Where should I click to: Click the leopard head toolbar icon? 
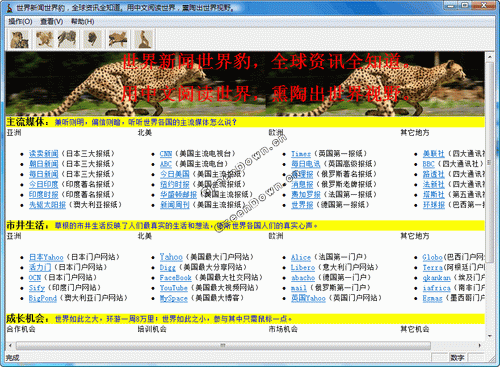pyautogui.click(x=92, y=39)
